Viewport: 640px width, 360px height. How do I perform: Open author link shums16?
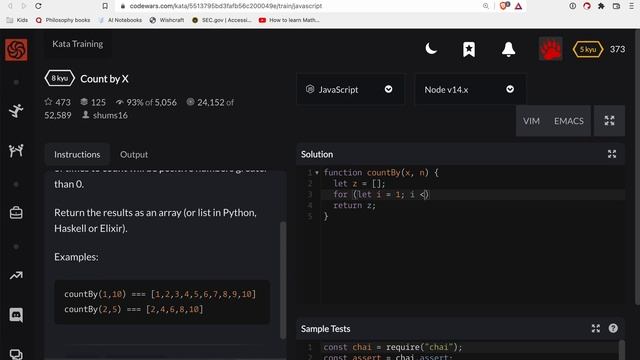point(110,115)
